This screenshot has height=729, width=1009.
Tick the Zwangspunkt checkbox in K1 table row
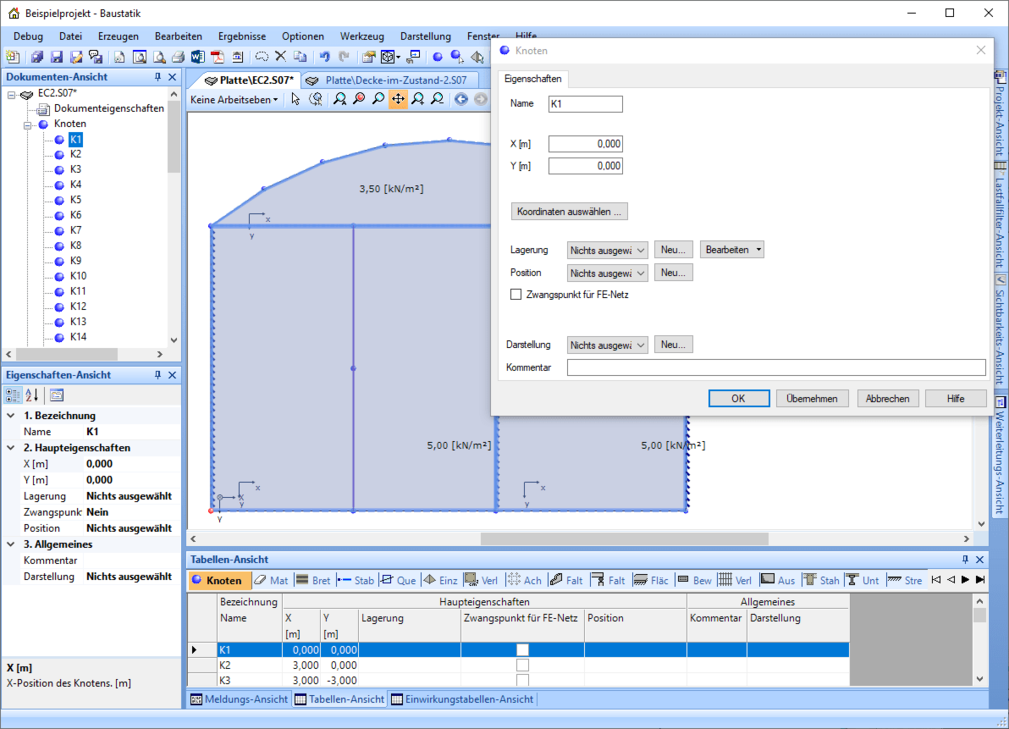[x=522, y=650]
